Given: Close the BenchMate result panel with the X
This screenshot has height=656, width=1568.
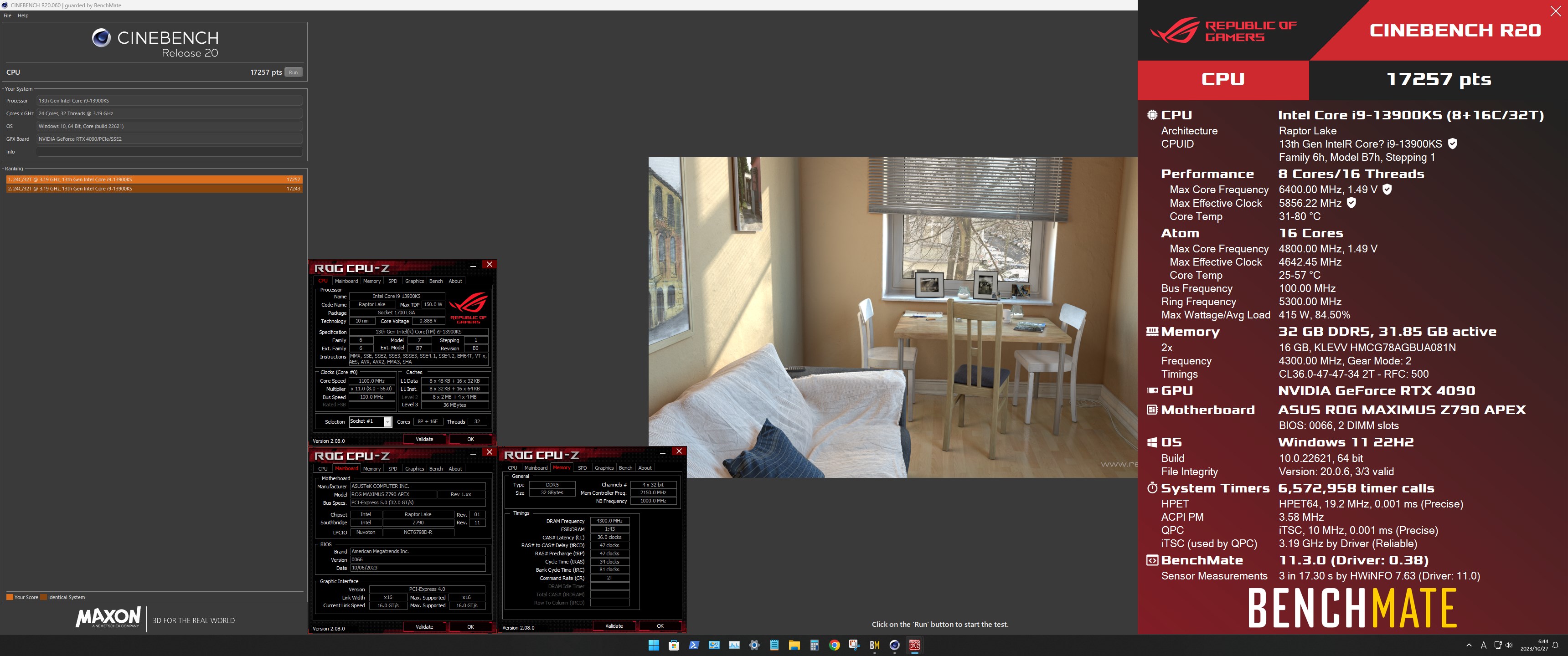Looking at the screenshot, I should [x=1555, y=11].
